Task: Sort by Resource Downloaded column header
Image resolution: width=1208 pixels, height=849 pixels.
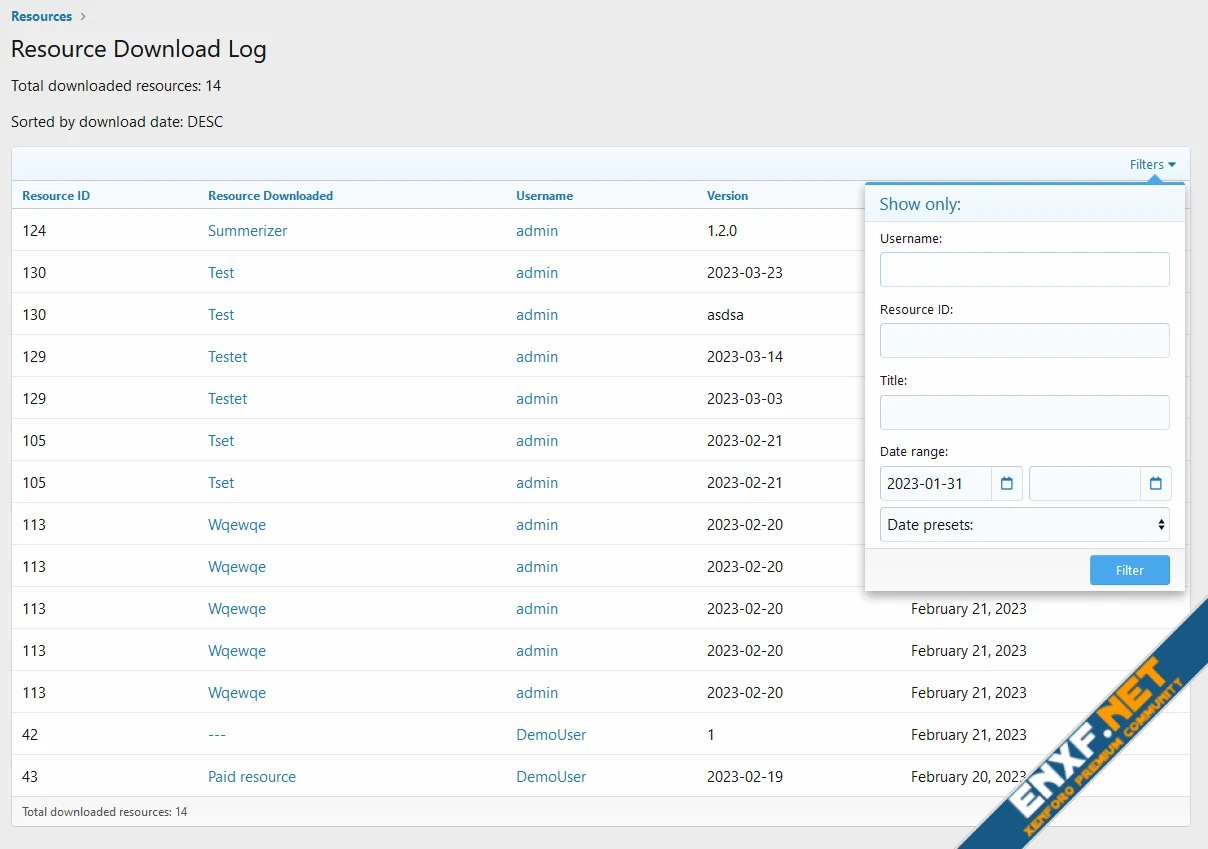Action: (x=270, y=196)
